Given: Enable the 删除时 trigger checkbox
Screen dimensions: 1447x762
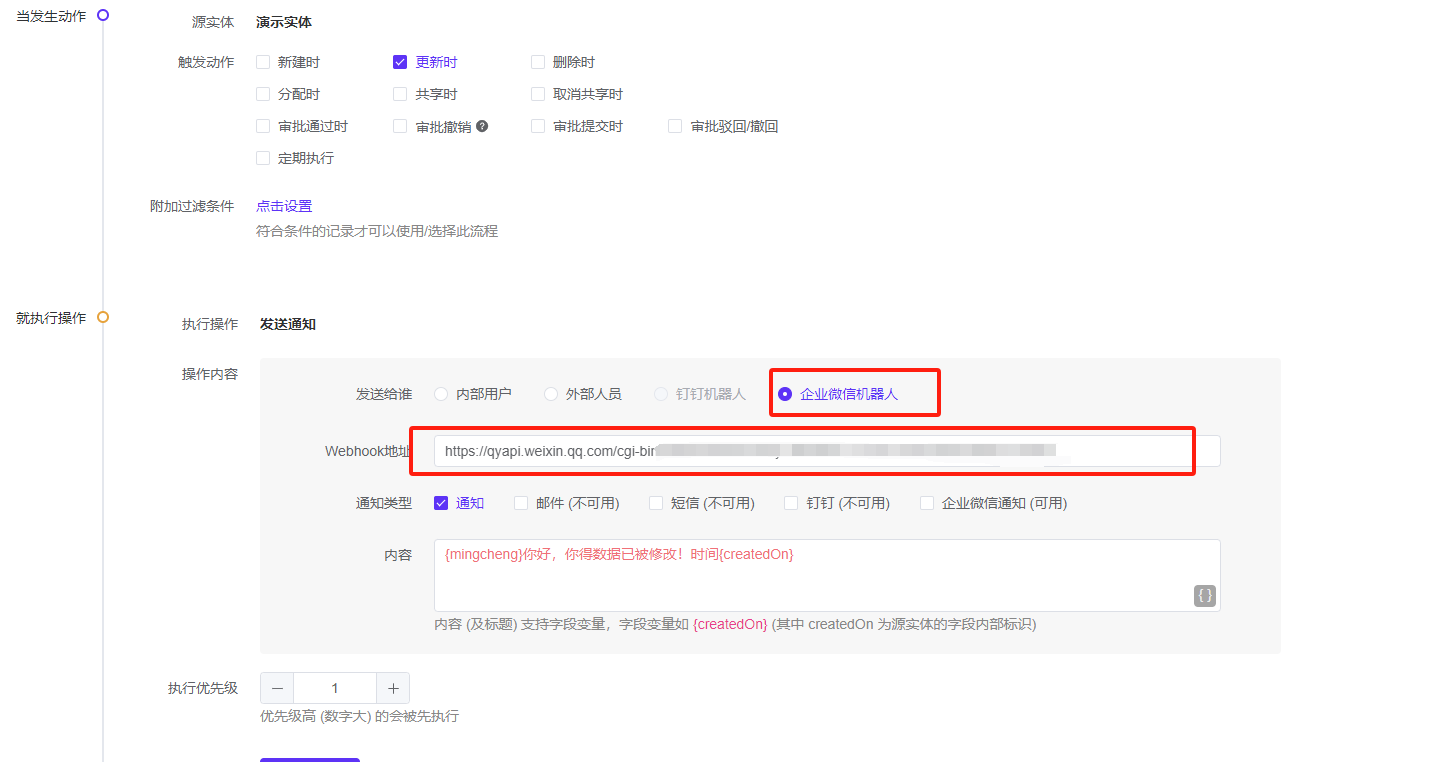Looking at the screenshot, I should coord(538,62).
